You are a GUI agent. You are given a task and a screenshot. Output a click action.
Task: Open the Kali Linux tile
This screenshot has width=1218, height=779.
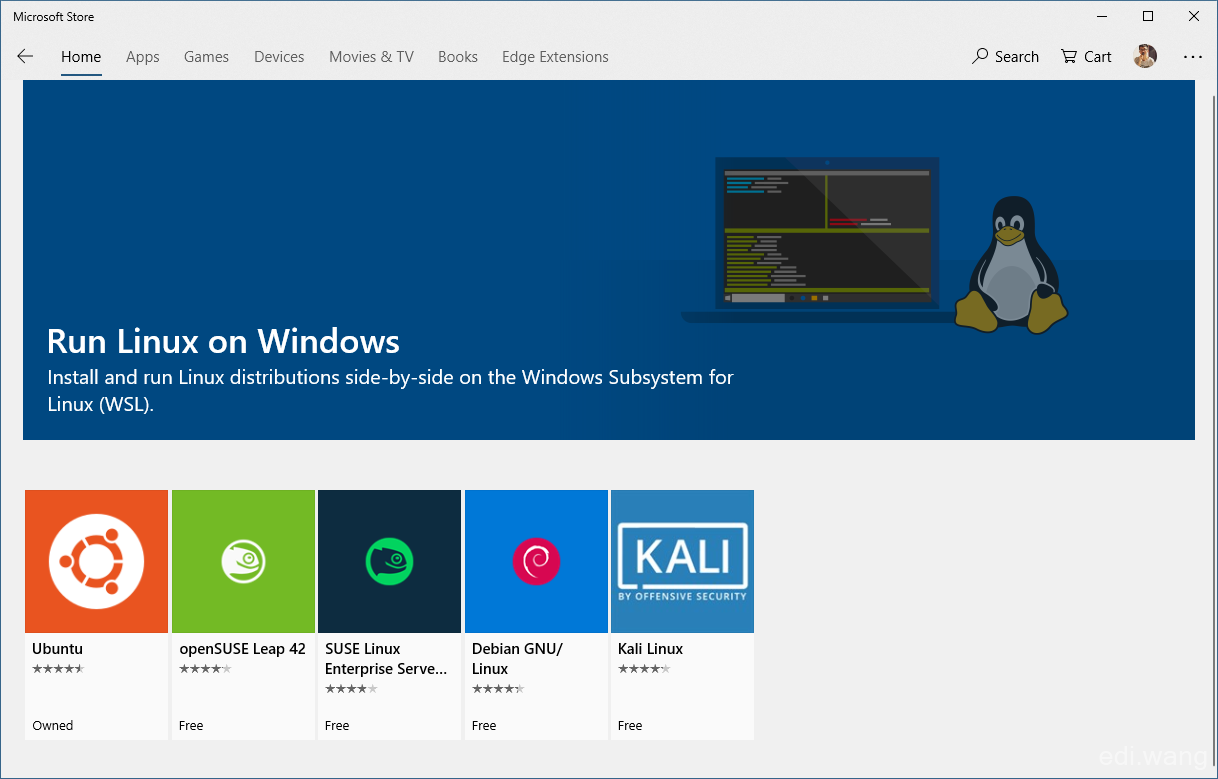tap(682, 614)
